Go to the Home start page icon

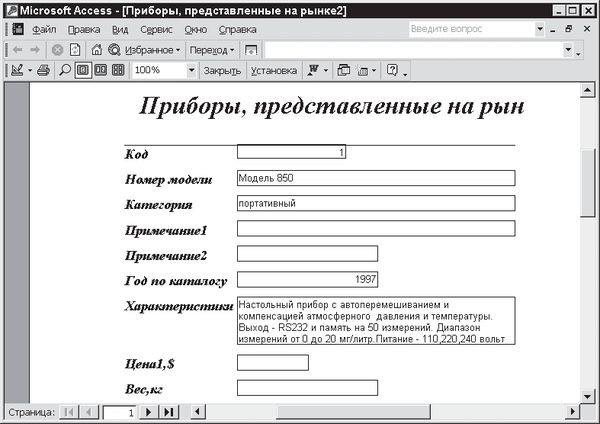point(96,49)
